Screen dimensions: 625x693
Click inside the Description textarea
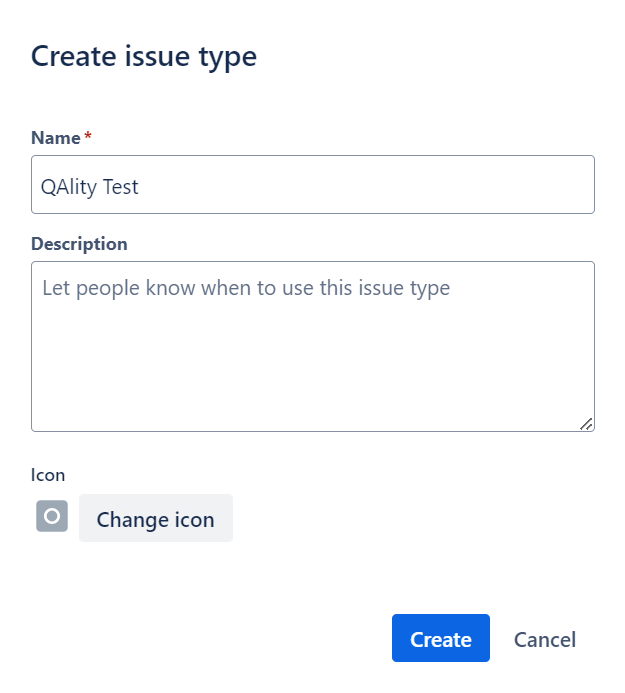(313, 346)
